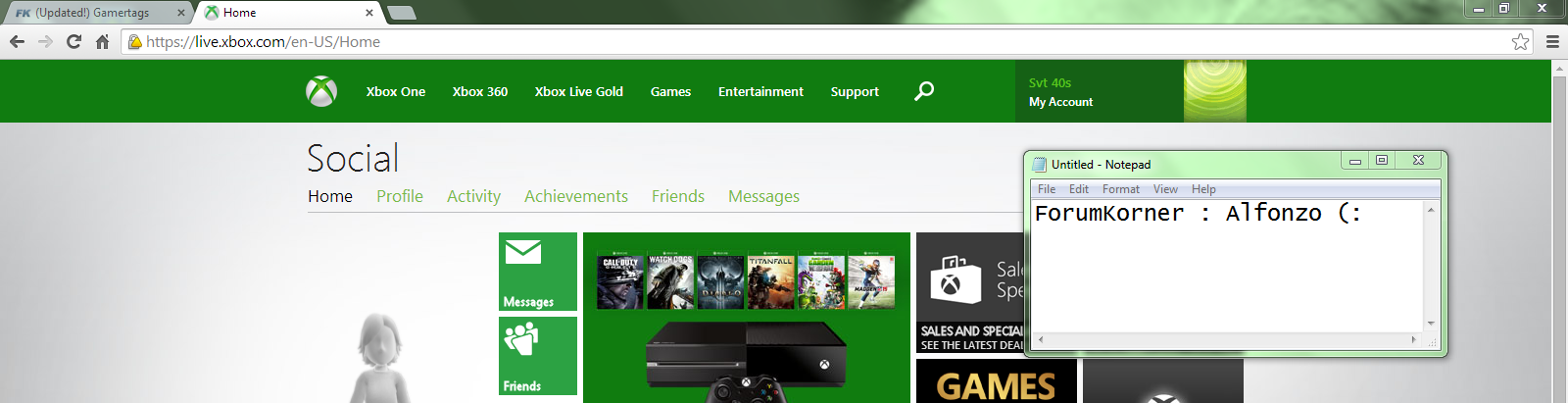Open Notepad View menu
This screenshot has width=1568, height=403.
tap(1165, 189)
